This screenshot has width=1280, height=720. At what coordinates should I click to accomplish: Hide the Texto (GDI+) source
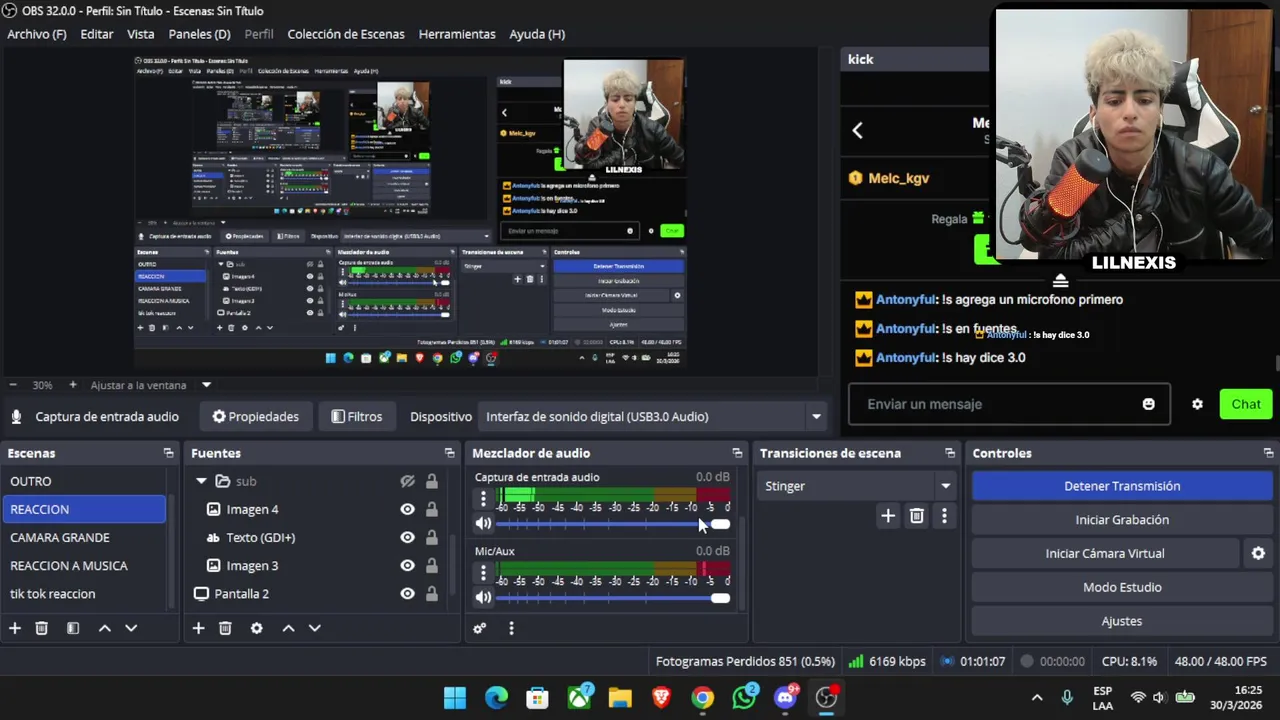click(x=407, y=537)
